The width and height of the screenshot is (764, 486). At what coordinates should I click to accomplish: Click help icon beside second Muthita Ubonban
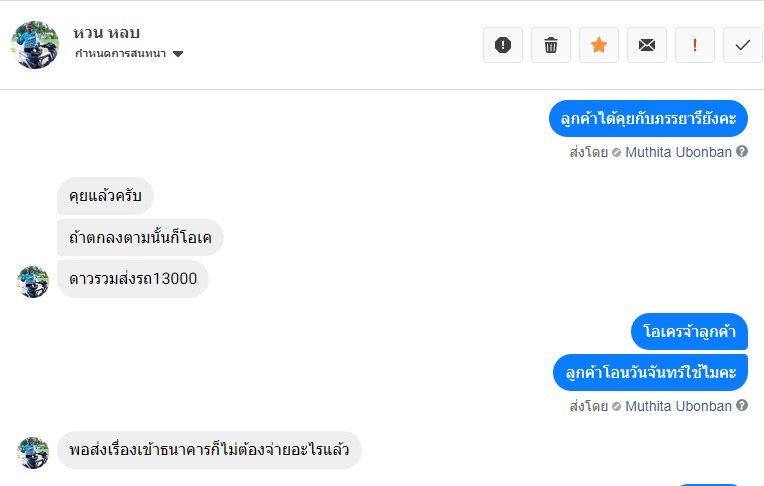click(742, 406)
